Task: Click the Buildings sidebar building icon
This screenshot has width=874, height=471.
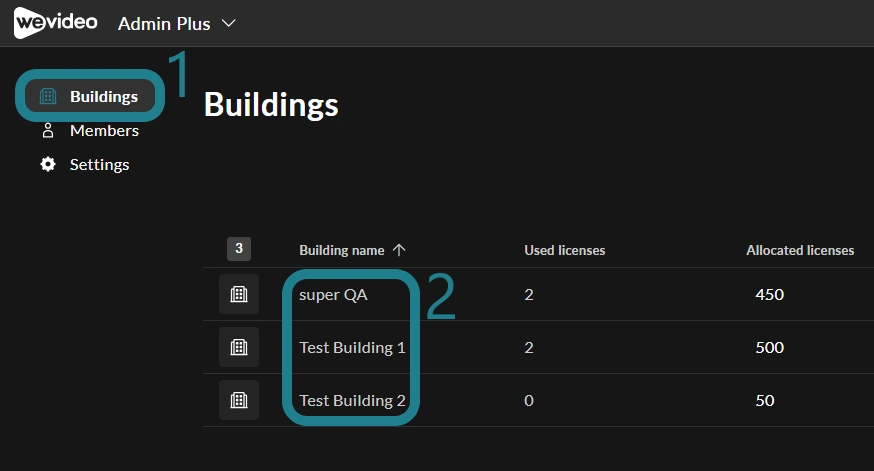Action: [48, 96]
